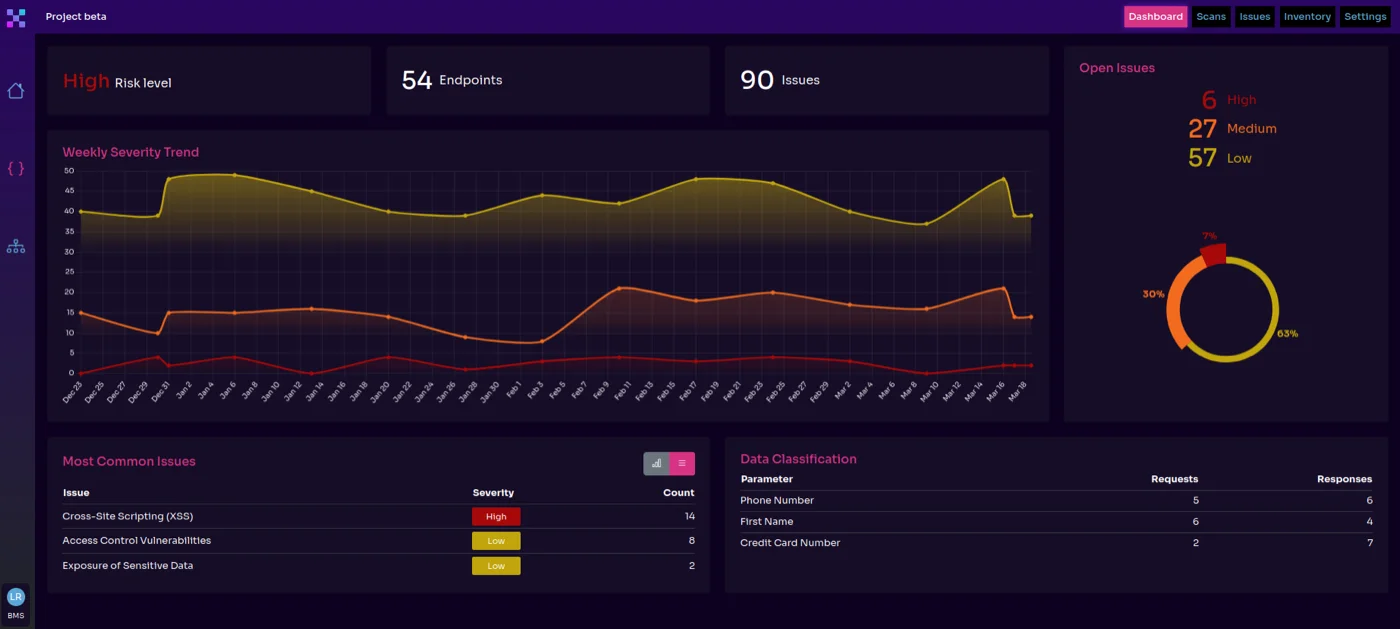Click the 54 Endpoints summary card
This screenshot has height=629, width=1400.
[x=547, y=79]
